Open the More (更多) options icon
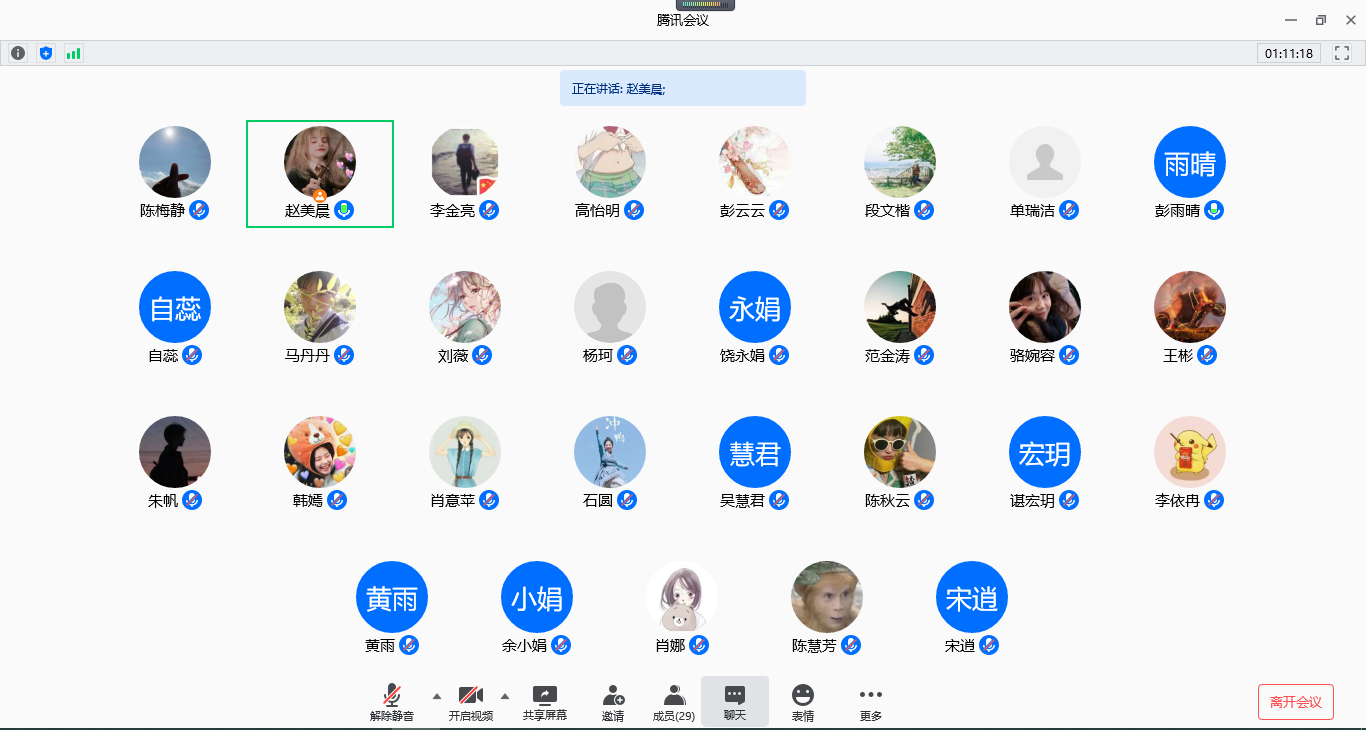 point(870,702)
